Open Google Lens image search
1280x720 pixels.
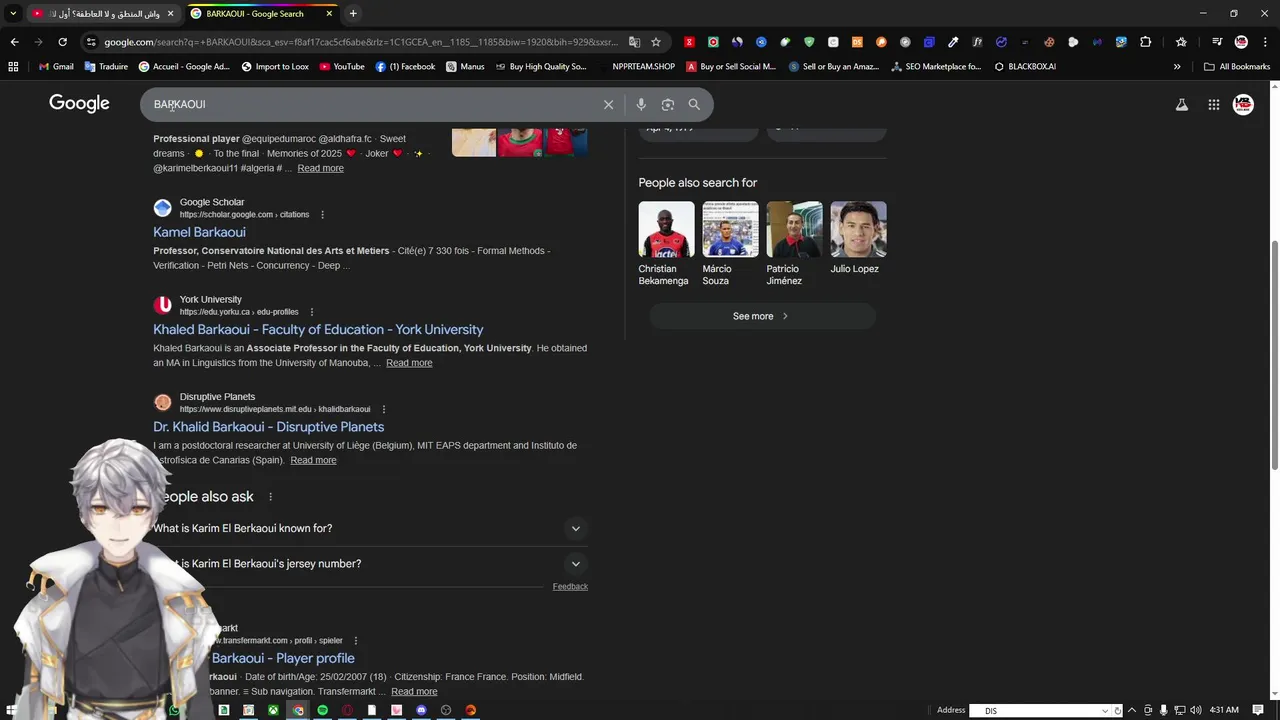coord(668,104)
